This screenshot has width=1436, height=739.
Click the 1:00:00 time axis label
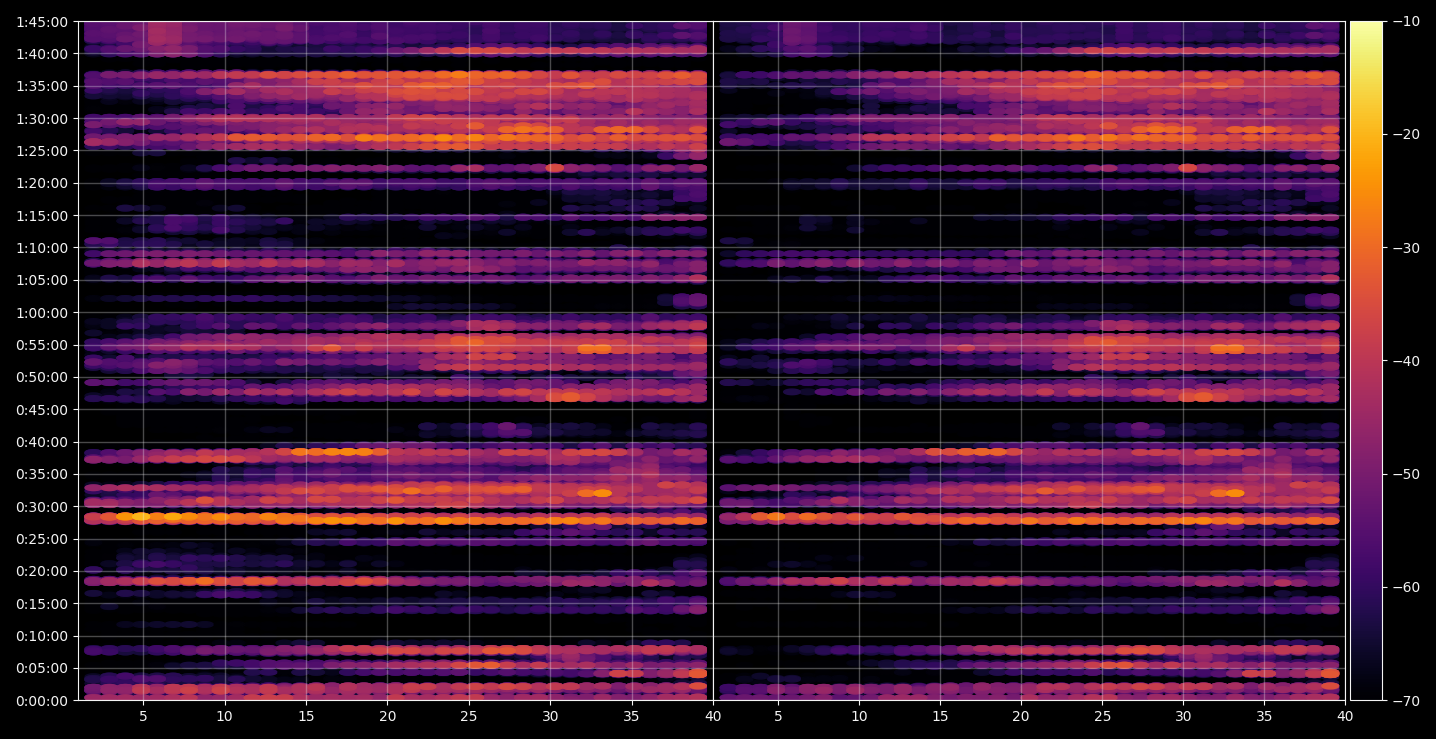tap(42, 313)
